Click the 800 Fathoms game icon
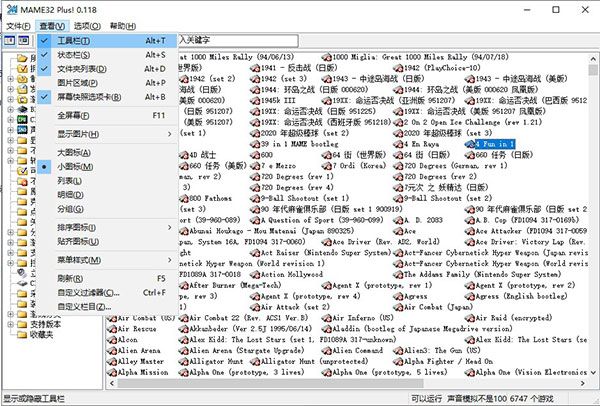This screenshot has height=406, width=600. (x=184, y=199)
